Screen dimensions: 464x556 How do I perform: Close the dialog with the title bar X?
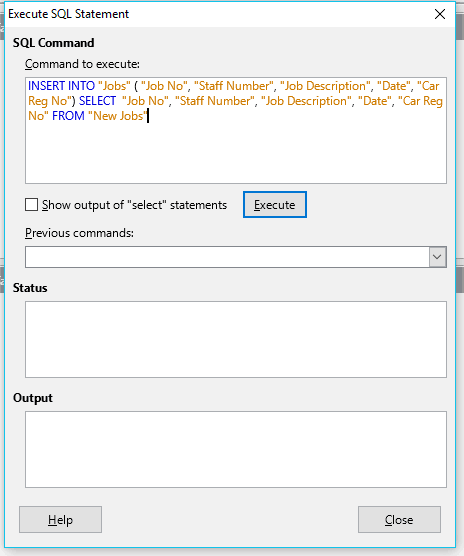click(440, 14)
